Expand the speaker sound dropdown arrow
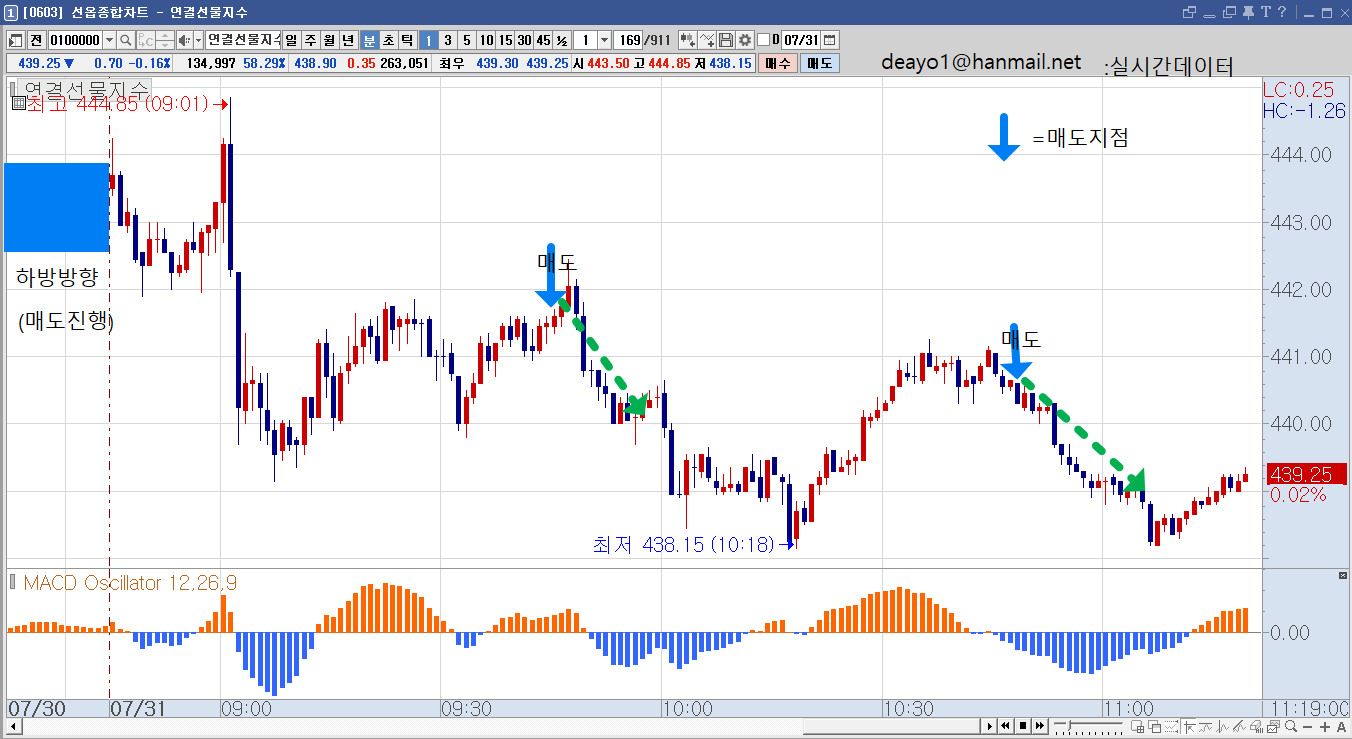The width and height of the screenshot is (1352, 739). (197, 40)
